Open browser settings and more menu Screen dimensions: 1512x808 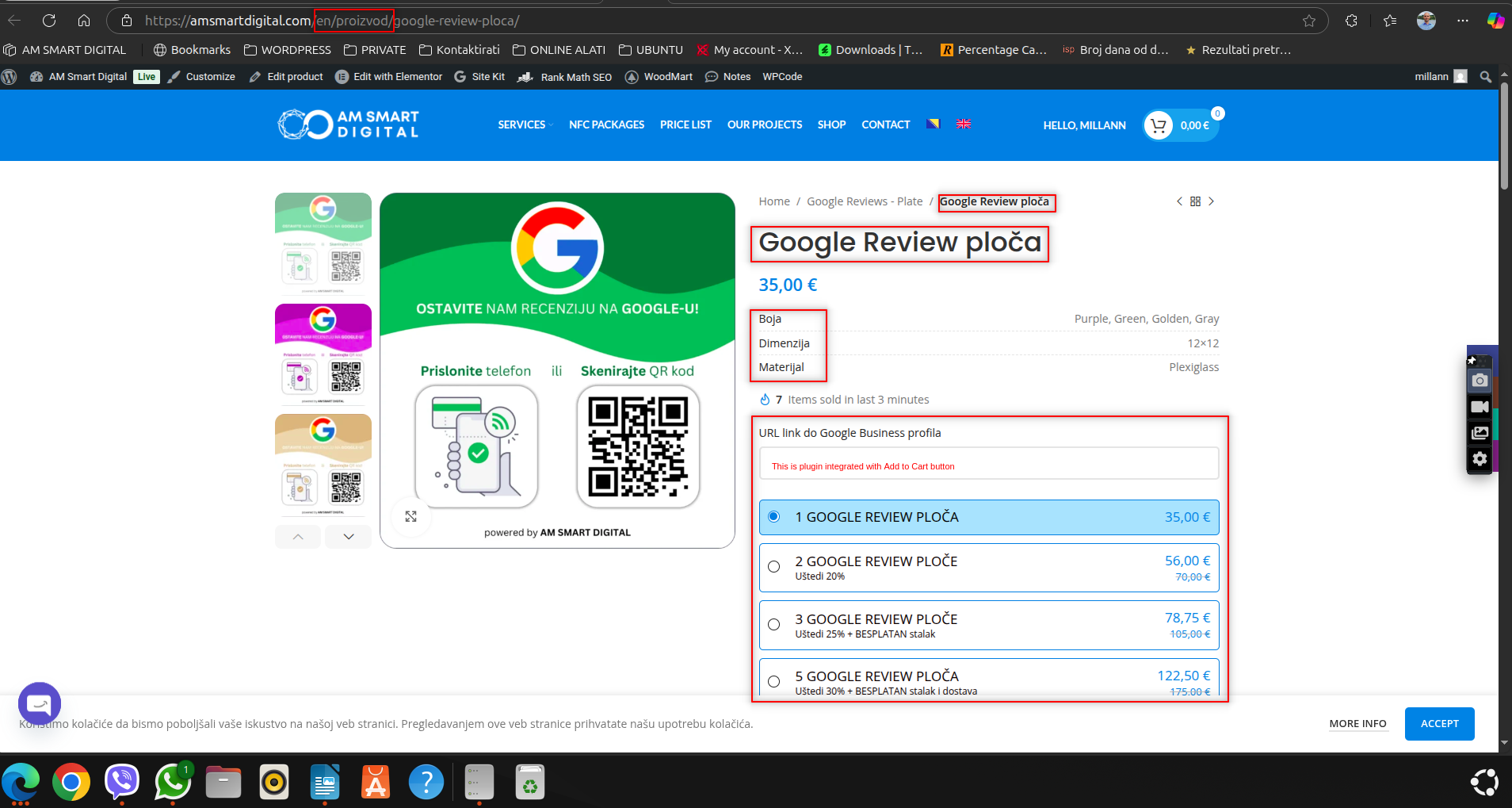pos(1463,21)
